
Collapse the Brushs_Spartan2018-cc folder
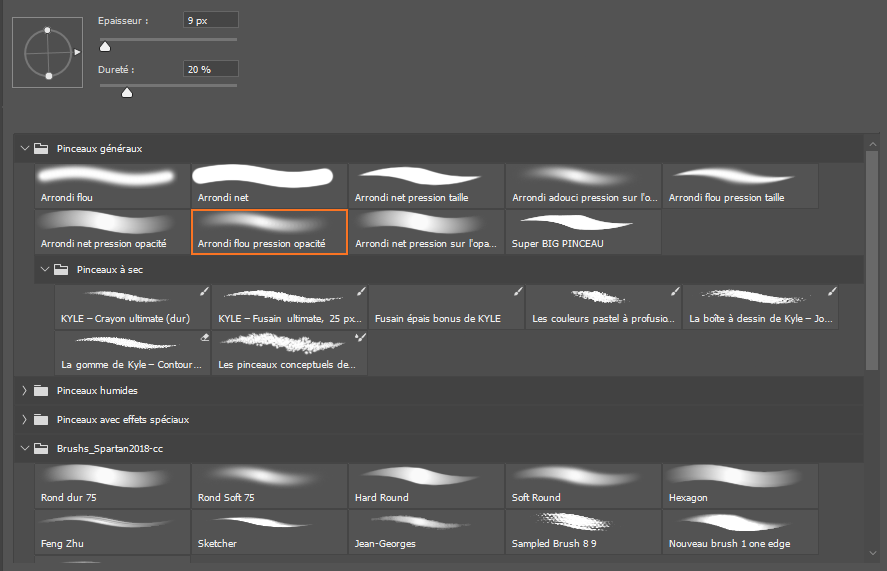[25, 449]
